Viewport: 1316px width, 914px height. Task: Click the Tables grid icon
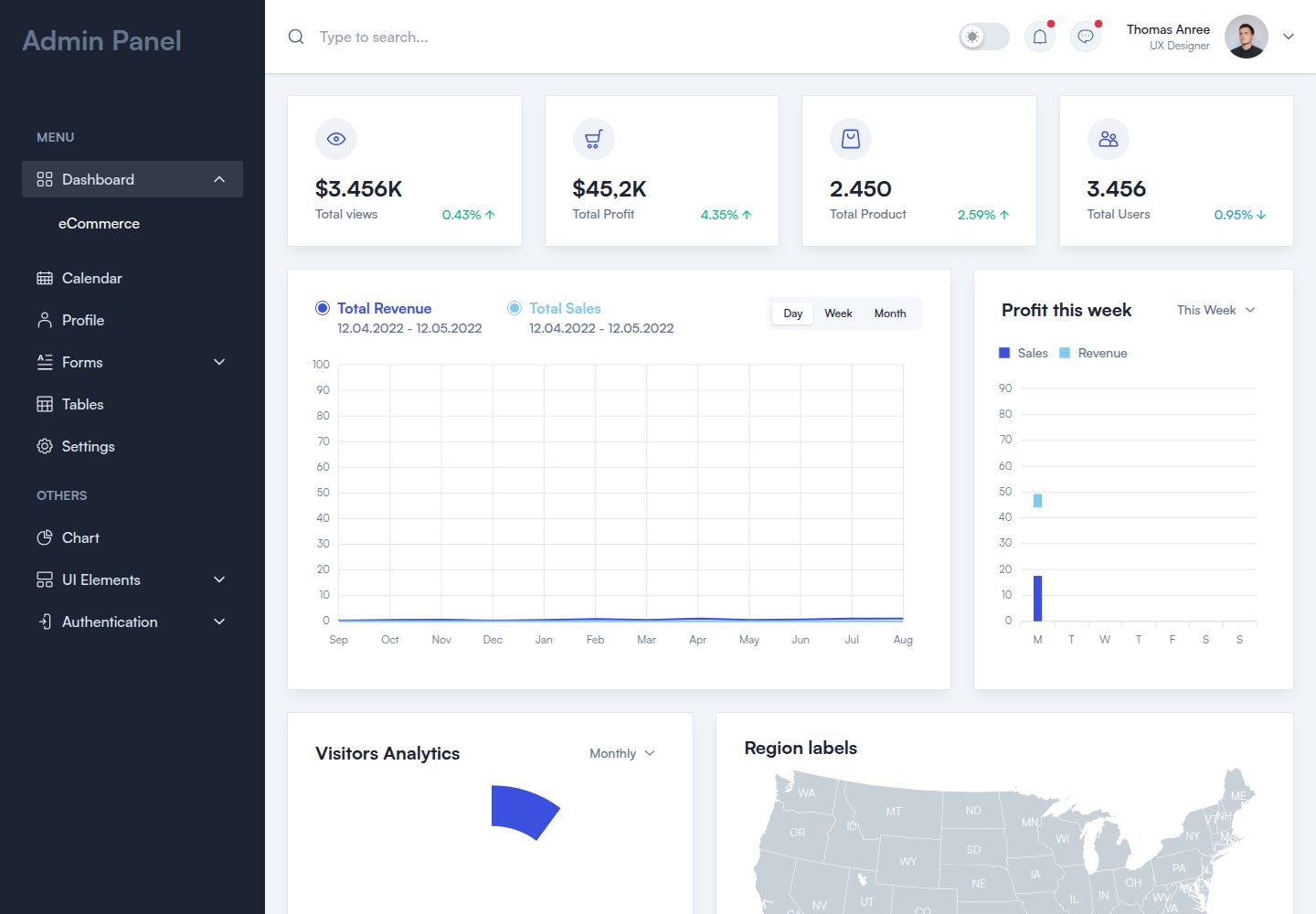click(x=45, y=404)
